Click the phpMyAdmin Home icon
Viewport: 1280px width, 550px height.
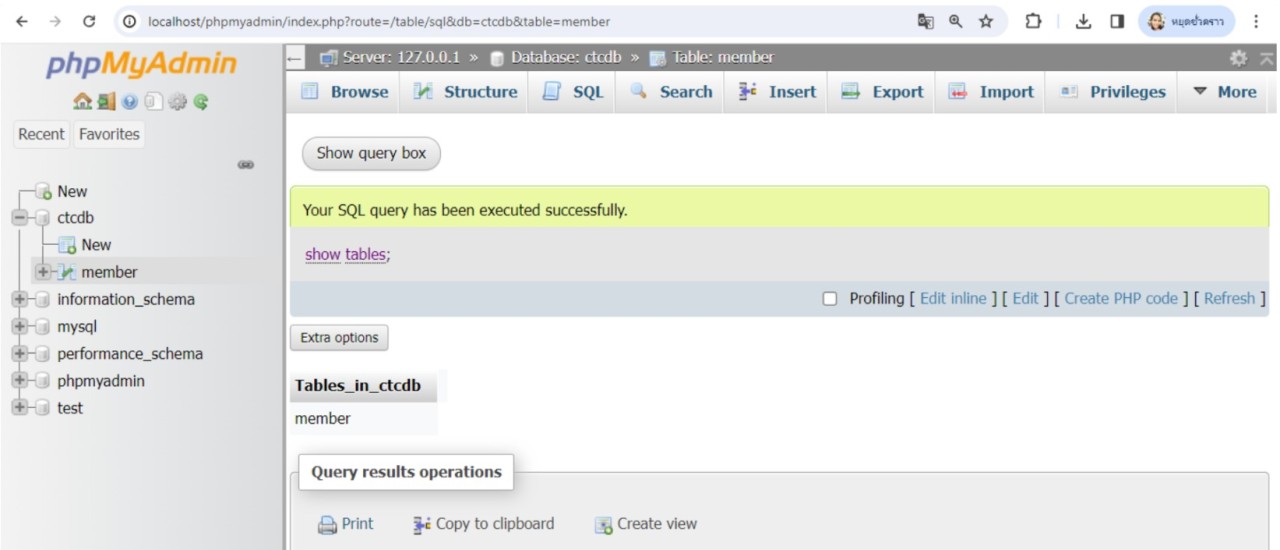82,102
